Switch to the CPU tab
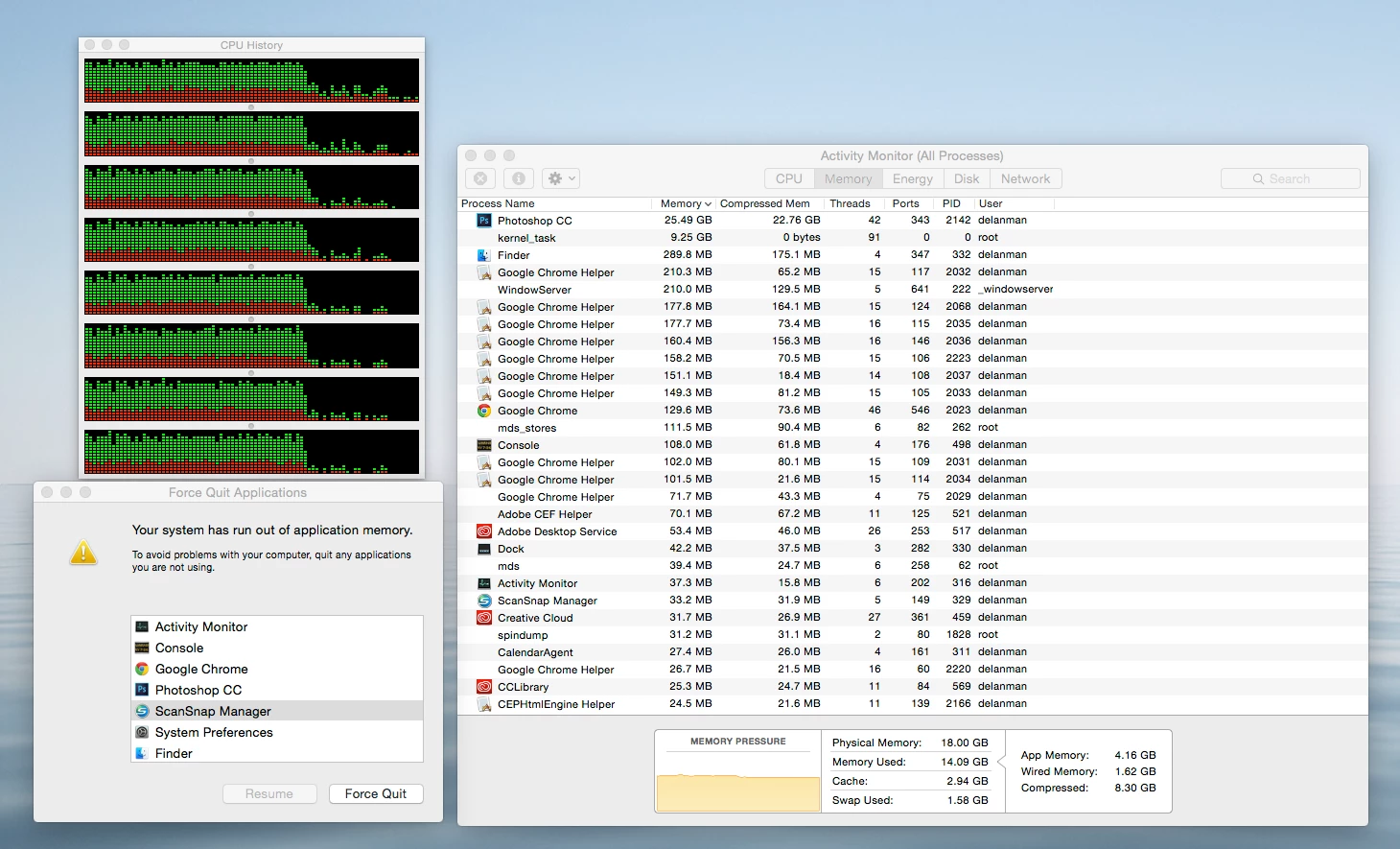This screenshot has width=1400, height=849. [x=789, y=178]
